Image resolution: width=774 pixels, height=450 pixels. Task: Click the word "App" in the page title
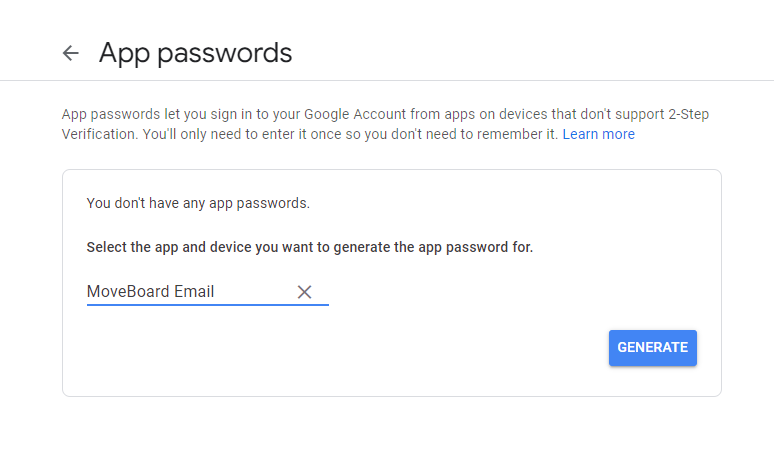point(129,53)
